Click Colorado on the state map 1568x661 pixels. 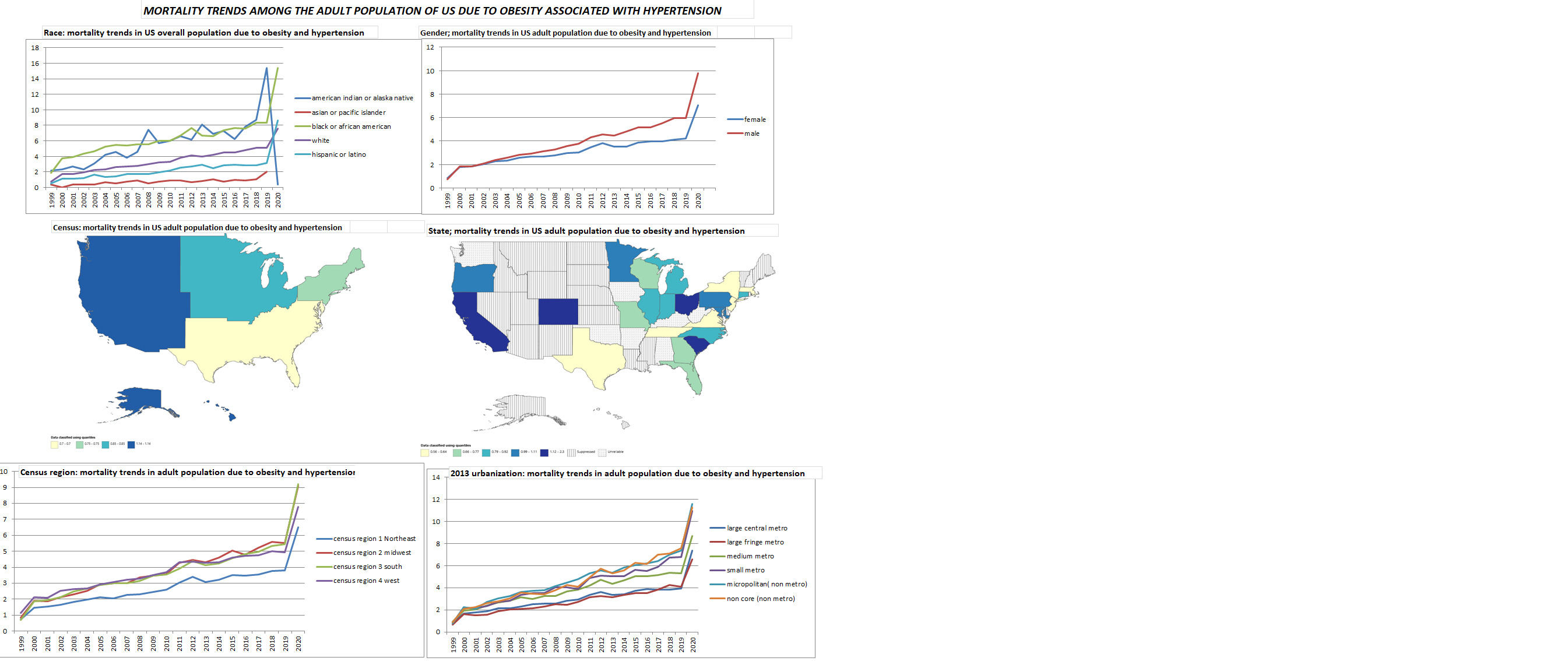pyautogui.click(x=558, y=311)
